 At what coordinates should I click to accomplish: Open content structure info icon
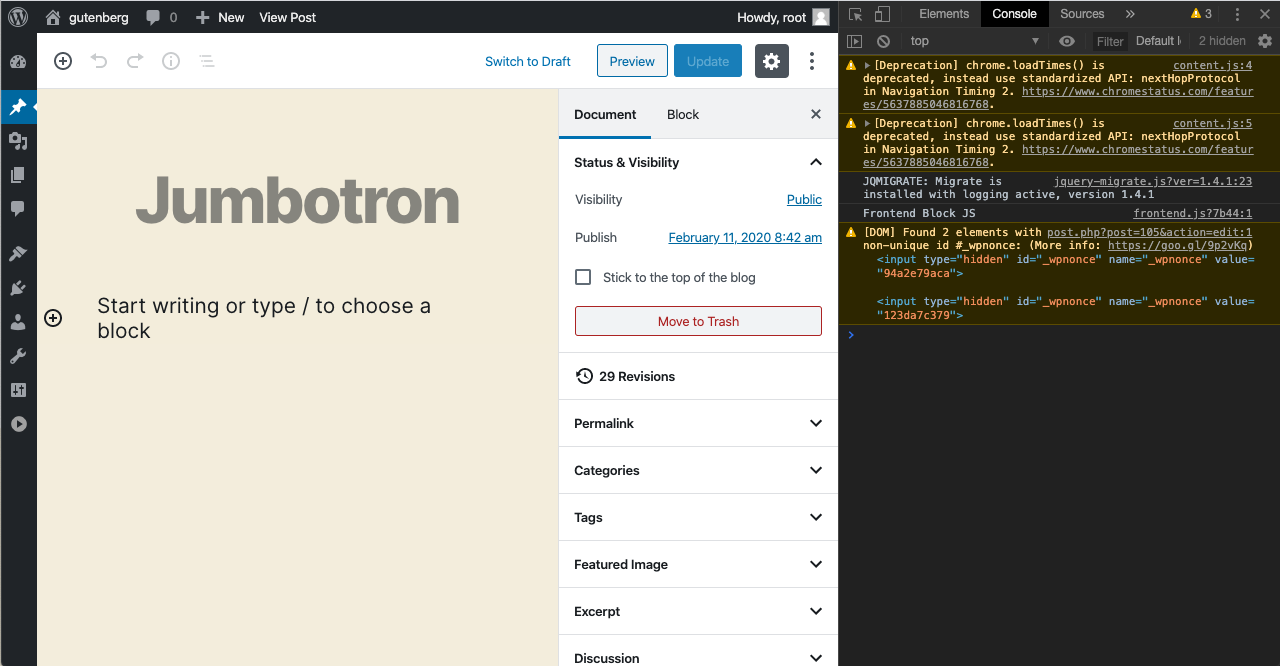coord(170,61)
